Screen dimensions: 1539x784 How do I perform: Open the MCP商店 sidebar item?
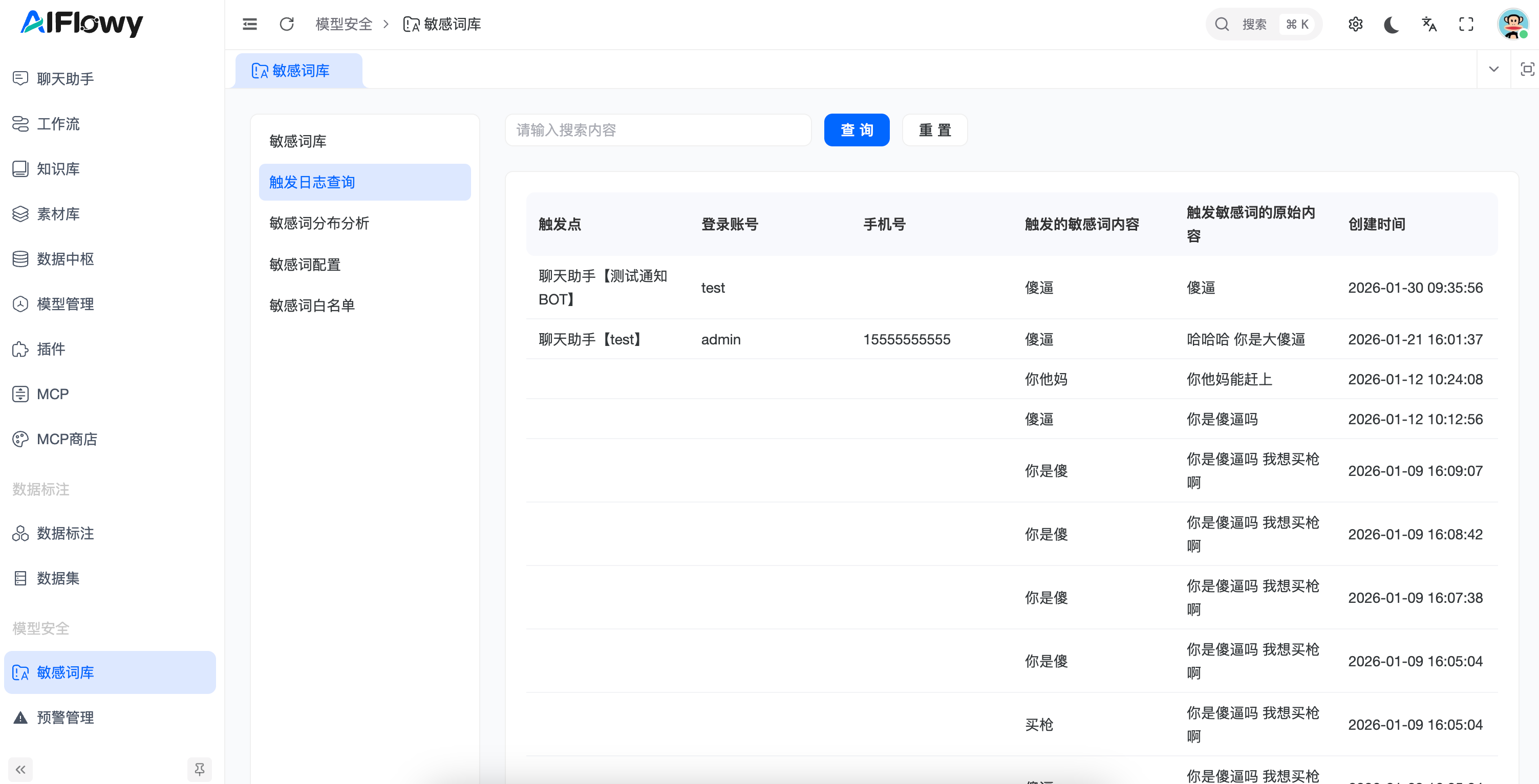[x=67, y=439]
